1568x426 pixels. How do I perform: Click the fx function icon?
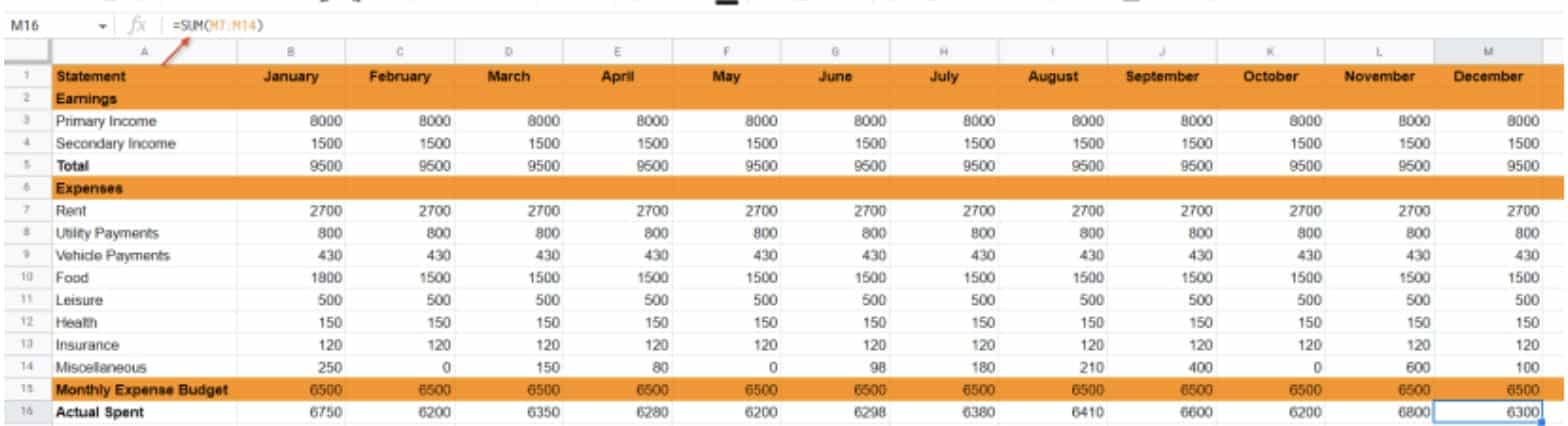pos(138,24)
